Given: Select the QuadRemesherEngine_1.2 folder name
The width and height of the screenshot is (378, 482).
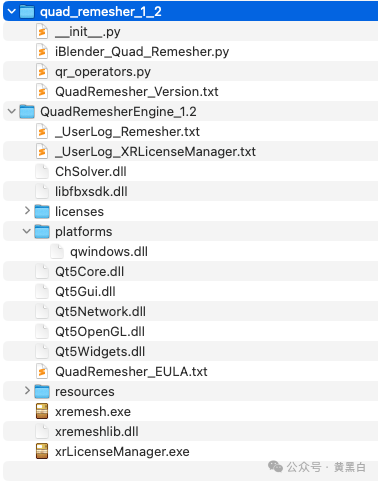Looking at the screenshot, I should point(118,112).
